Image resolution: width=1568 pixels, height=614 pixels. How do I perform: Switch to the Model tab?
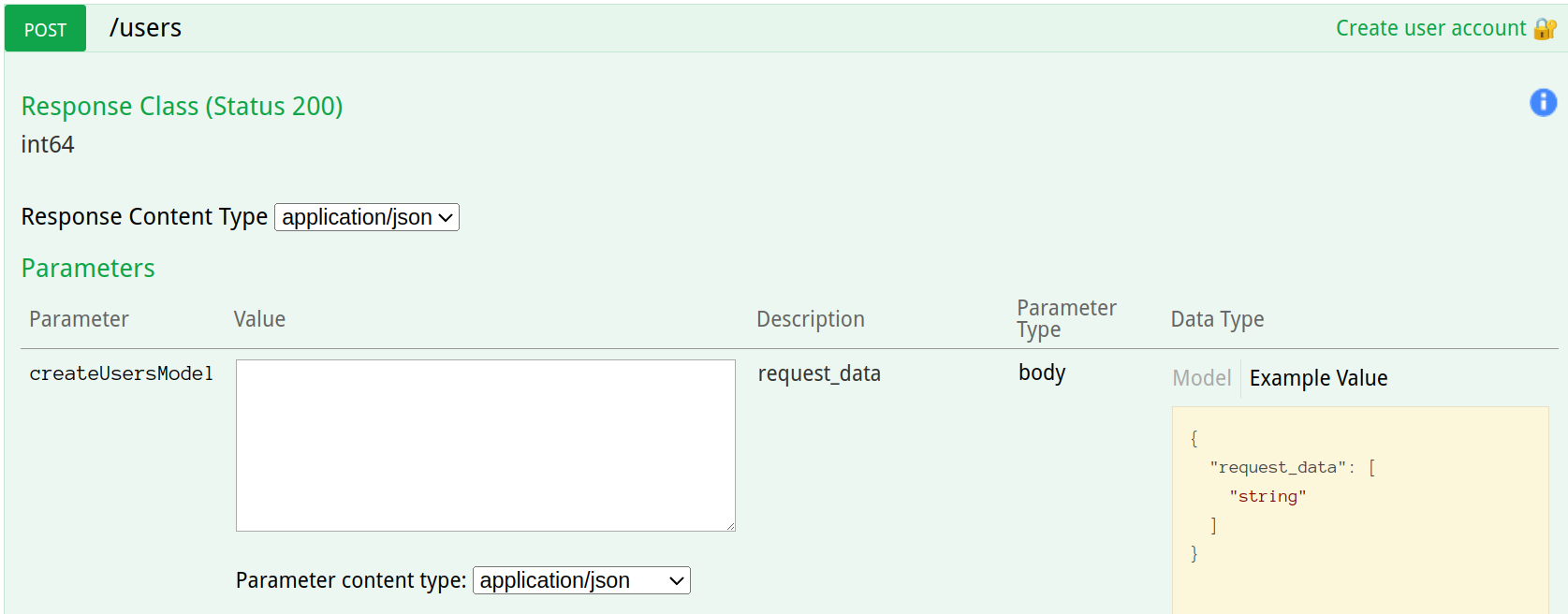coord(1201,378)
